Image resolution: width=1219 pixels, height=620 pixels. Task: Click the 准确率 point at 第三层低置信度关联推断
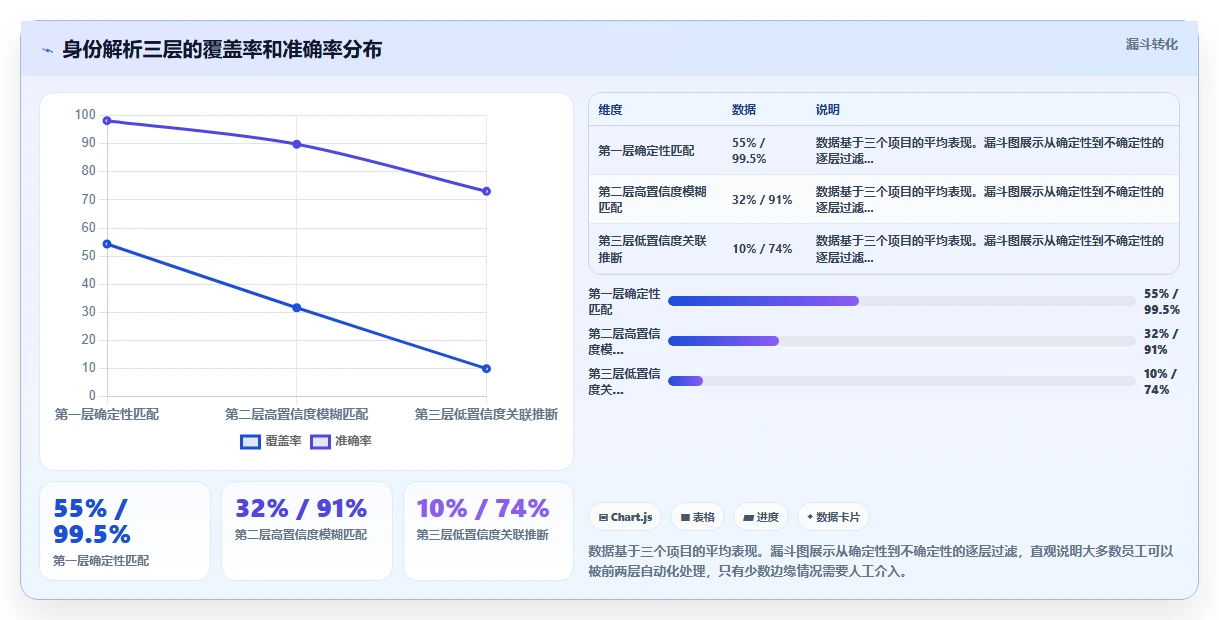[486, 191]
